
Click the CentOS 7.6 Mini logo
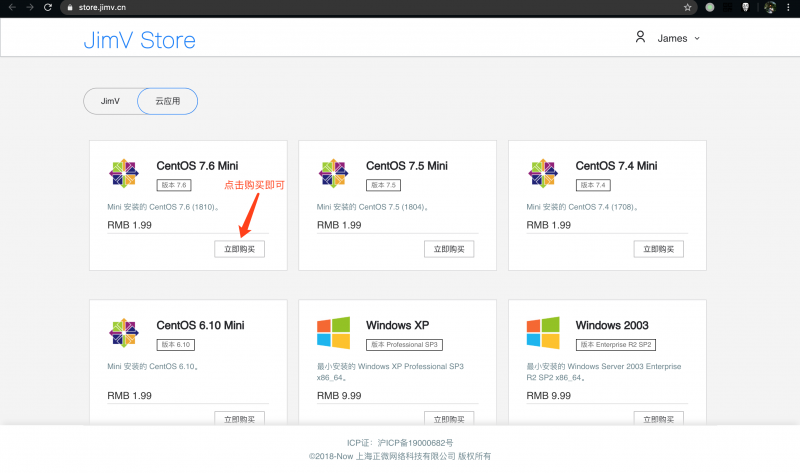pos(124,173)
